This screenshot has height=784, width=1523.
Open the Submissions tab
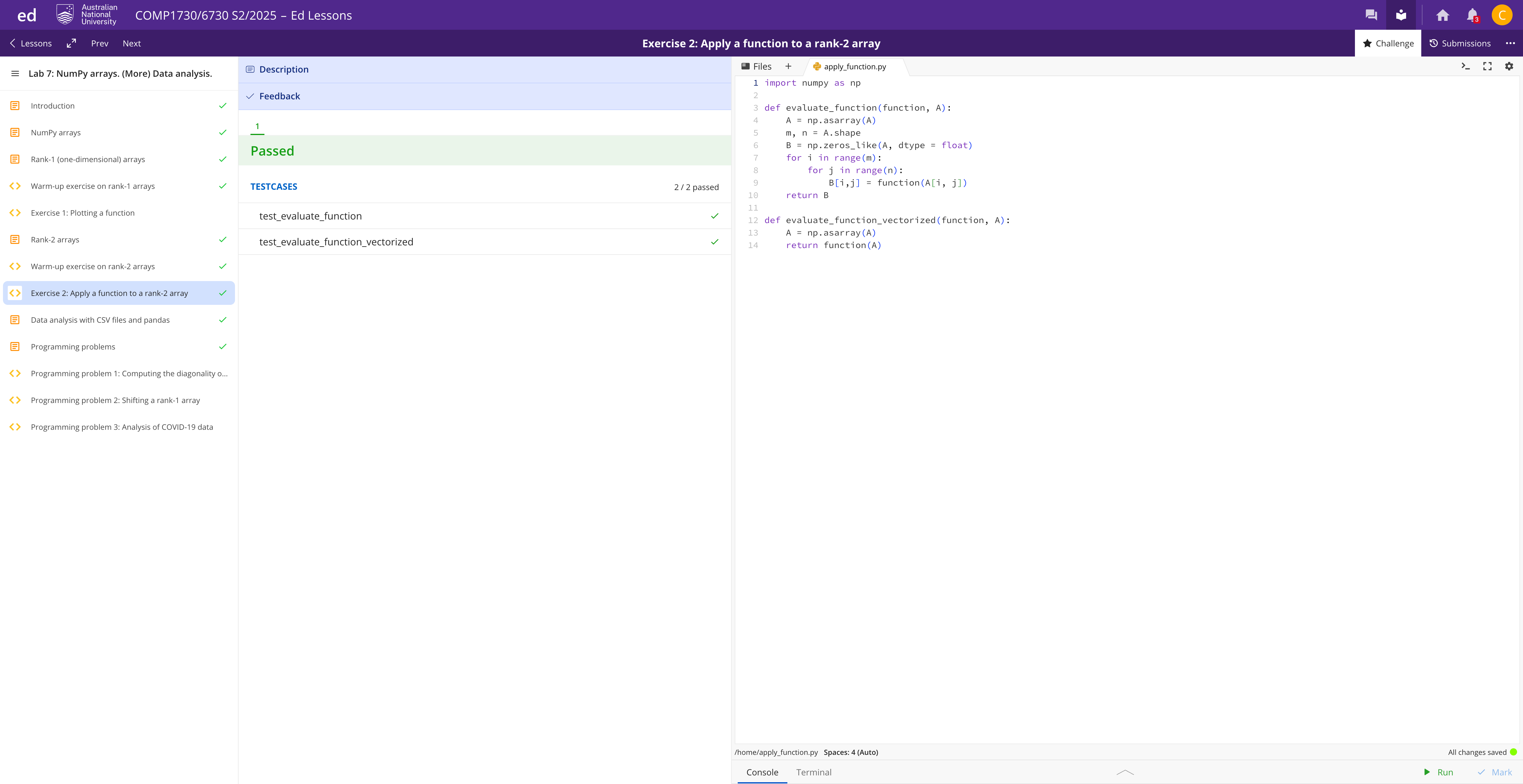pos(1460,43)
